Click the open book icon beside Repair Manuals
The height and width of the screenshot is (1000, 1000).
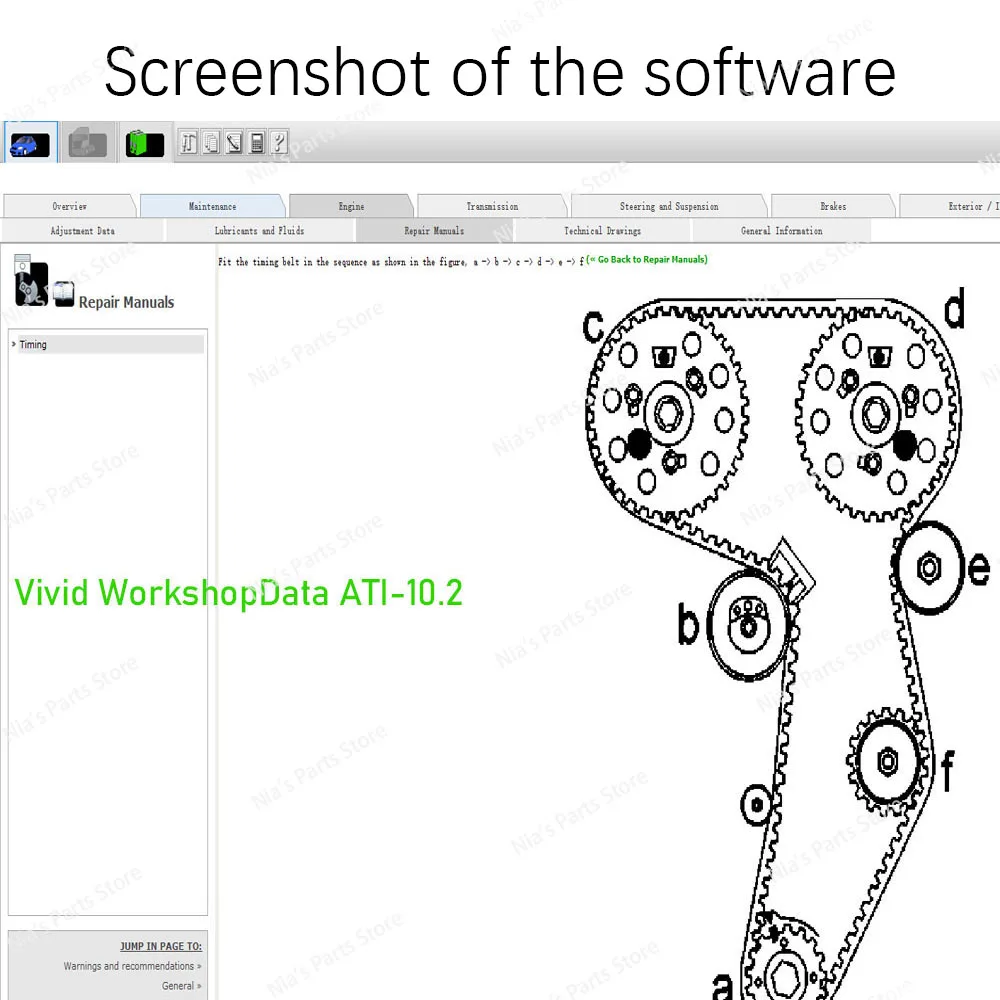[64, 294]
